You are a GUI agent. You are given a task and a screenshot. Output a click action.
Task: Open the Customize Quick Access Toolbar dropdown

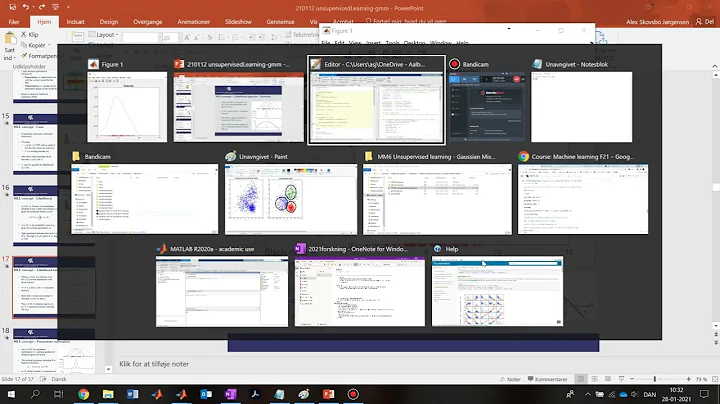(x=68, y=7)
